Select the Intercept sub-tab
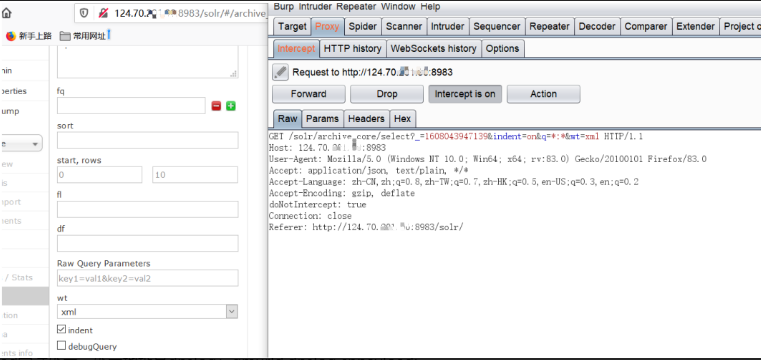761x360 pixels. tap(296, 49)
